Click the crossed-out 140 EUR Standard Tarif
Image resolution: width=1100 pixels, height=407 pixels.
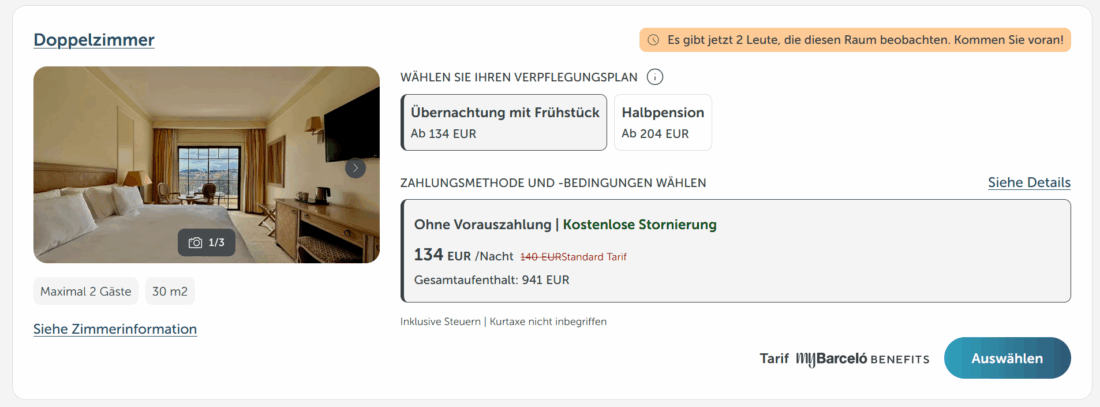click(573, 257)
